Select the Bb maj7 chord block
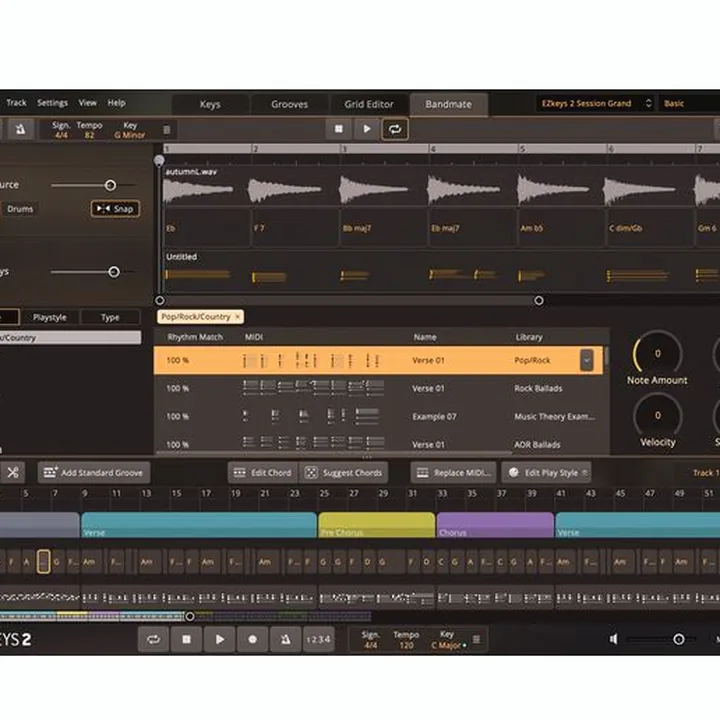The image size is (720, 720). click(x=384, y=228)
